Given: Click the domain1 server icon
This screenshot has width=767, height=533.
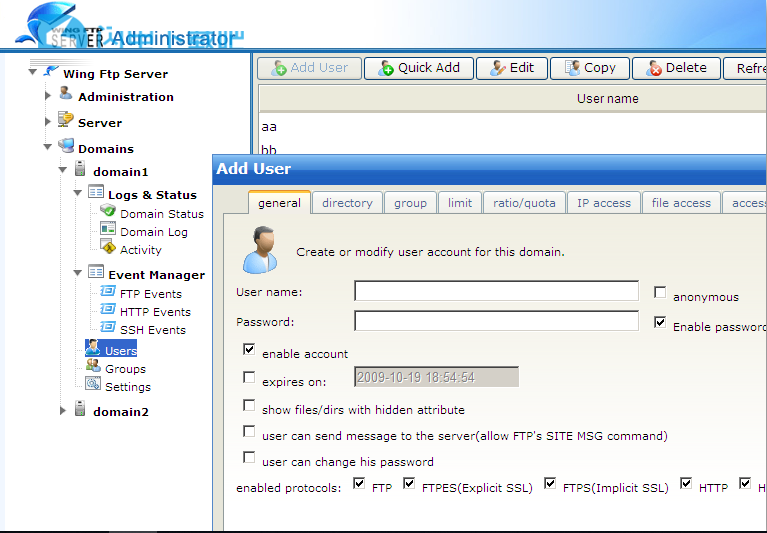Looking at the screenshot, I should (x=80, y=169).
